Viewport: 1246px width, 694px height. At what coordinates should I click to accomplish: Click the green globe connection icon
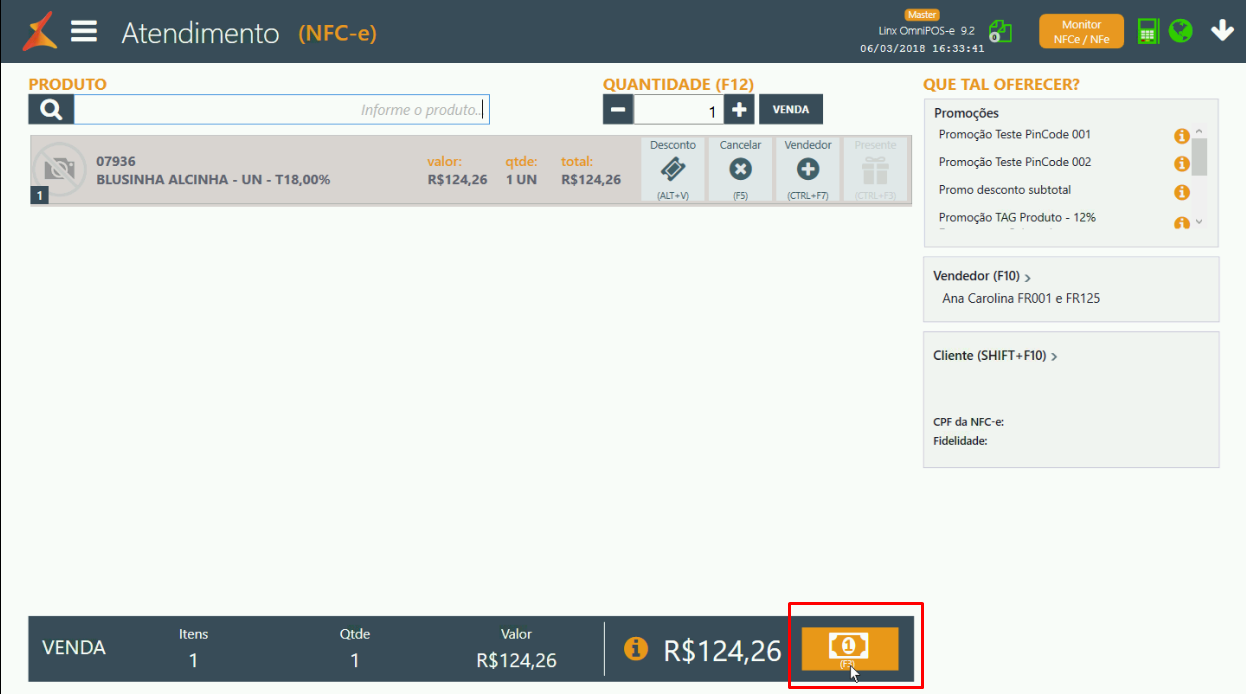(x=1181, y=31)
